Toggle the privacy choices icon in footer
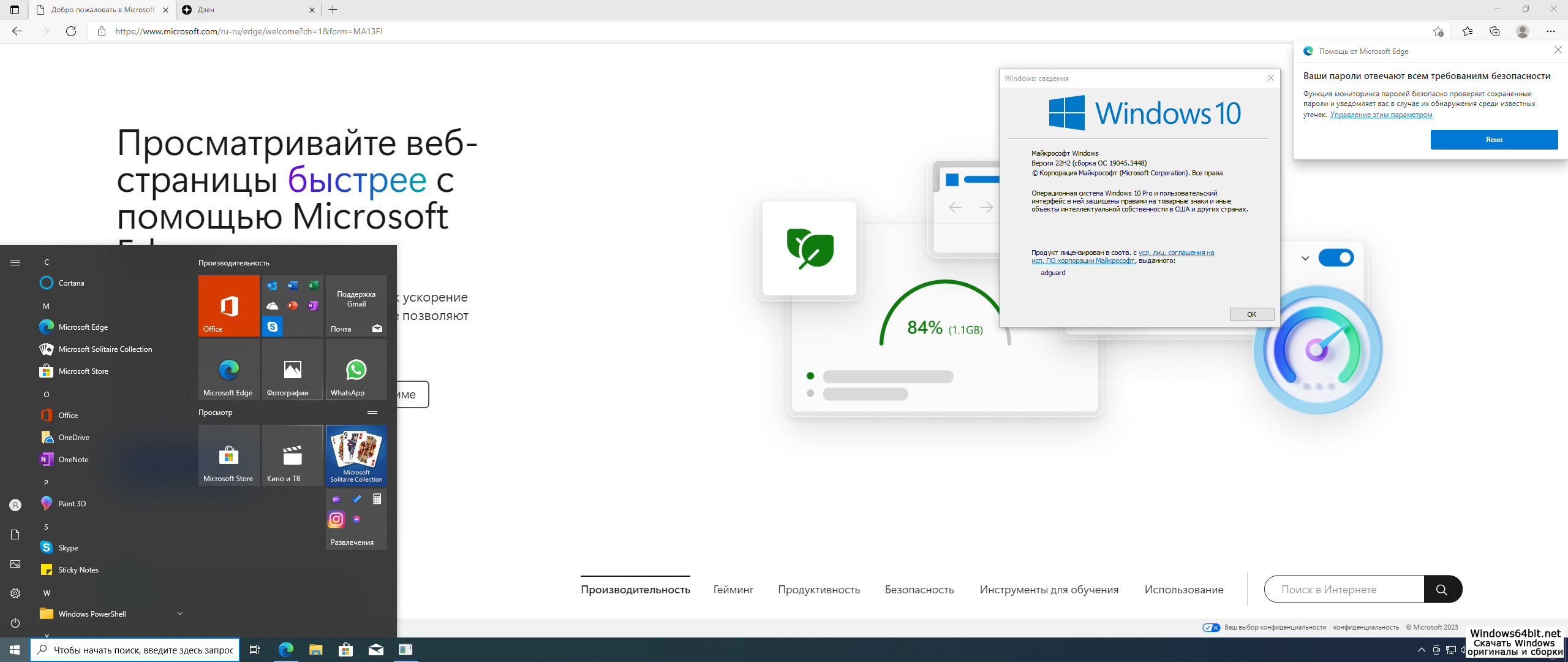This screenshot has height=662, width=1568. click(1211, 627)
